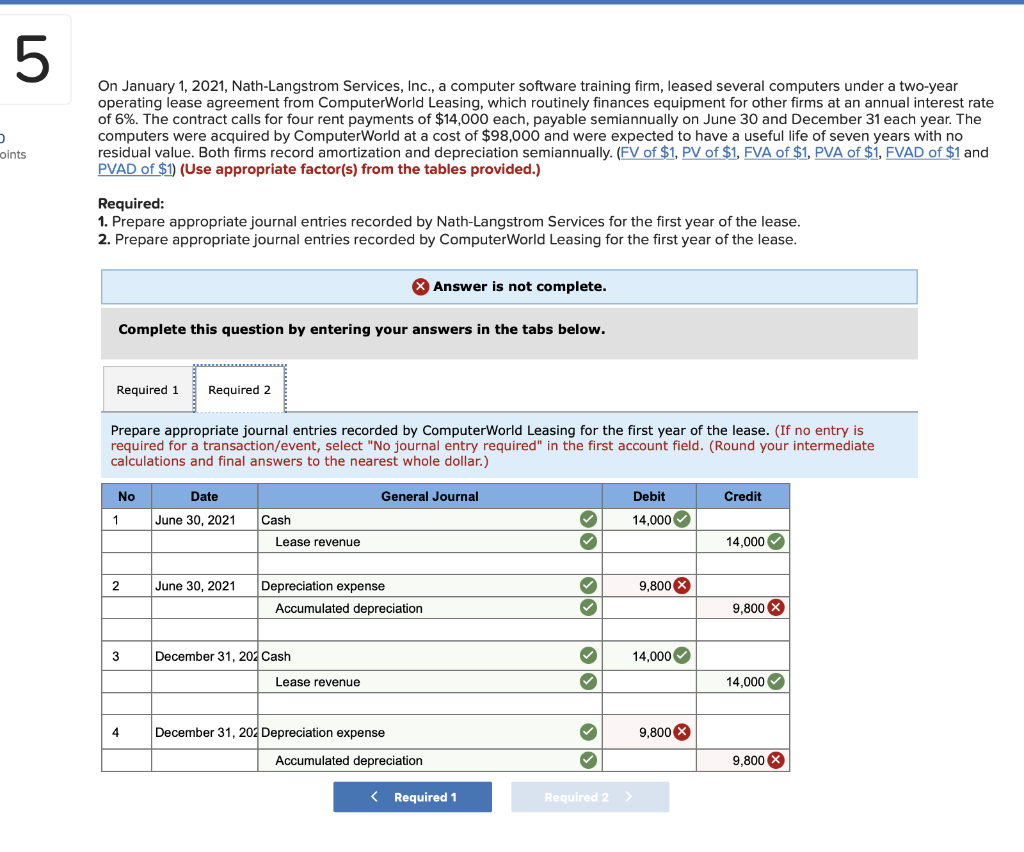Edit the 14,000 debit amount in entry 3
Viewport: 1024px width, 852px height.
649,656
